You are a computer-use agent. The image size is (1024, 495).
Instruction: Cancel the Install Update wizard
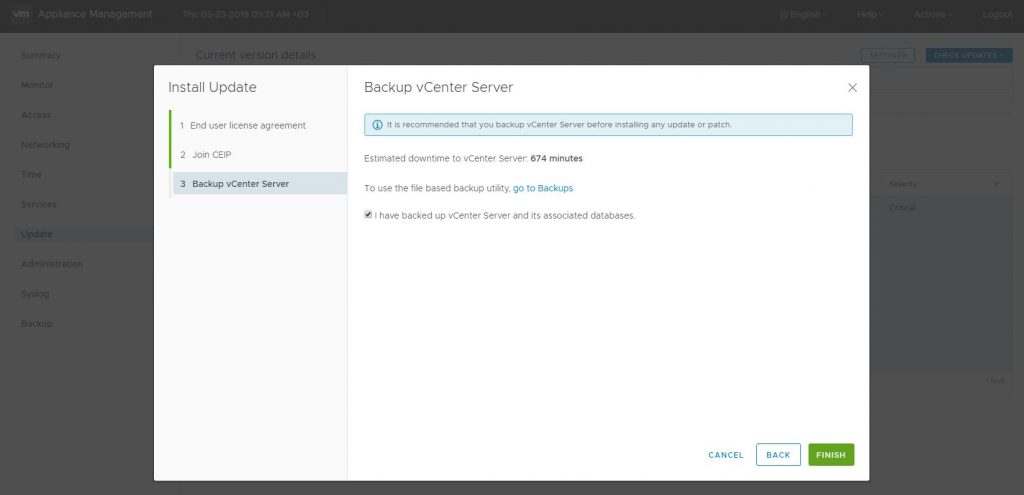point(726,455)
